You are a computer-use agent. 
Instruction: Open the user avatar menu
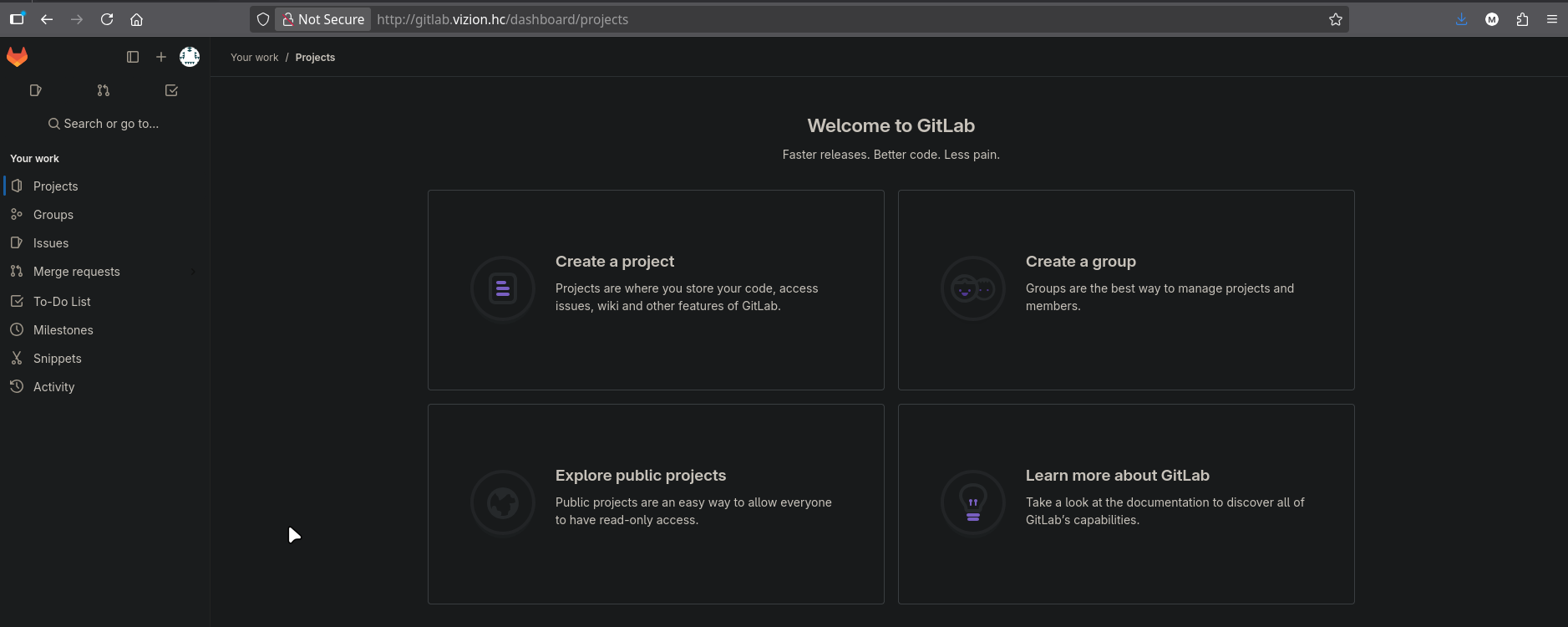(190, 57)
